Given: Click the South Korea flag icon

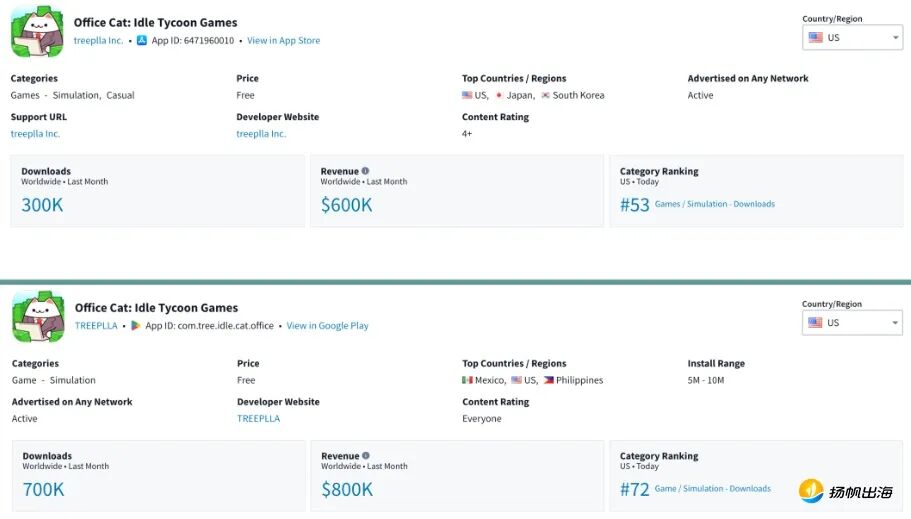Looking at the screenshot, I should pyautogui.click(x=545, y=96).
